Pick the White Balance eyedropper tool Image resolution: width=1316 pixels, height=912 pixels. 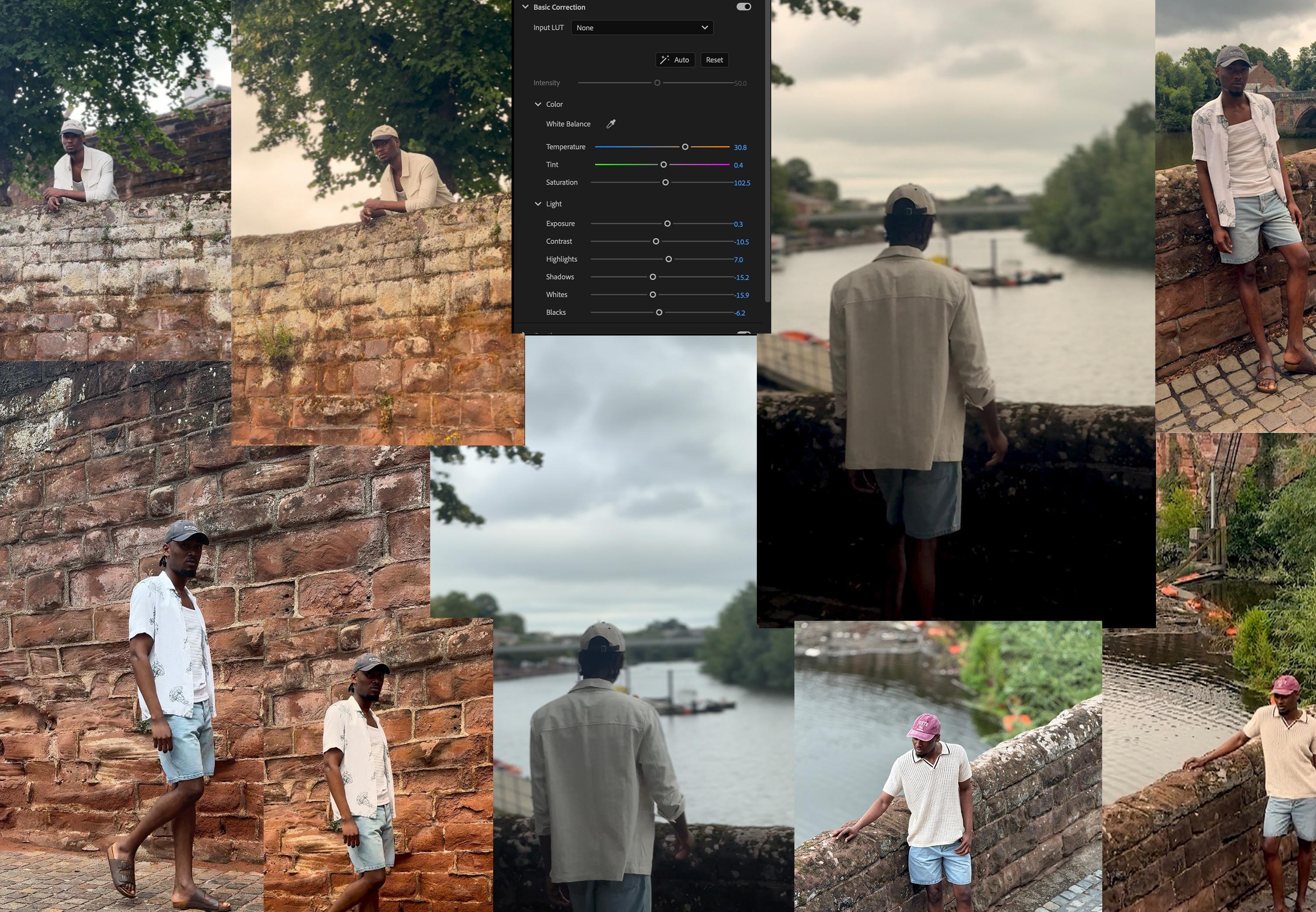611,124
